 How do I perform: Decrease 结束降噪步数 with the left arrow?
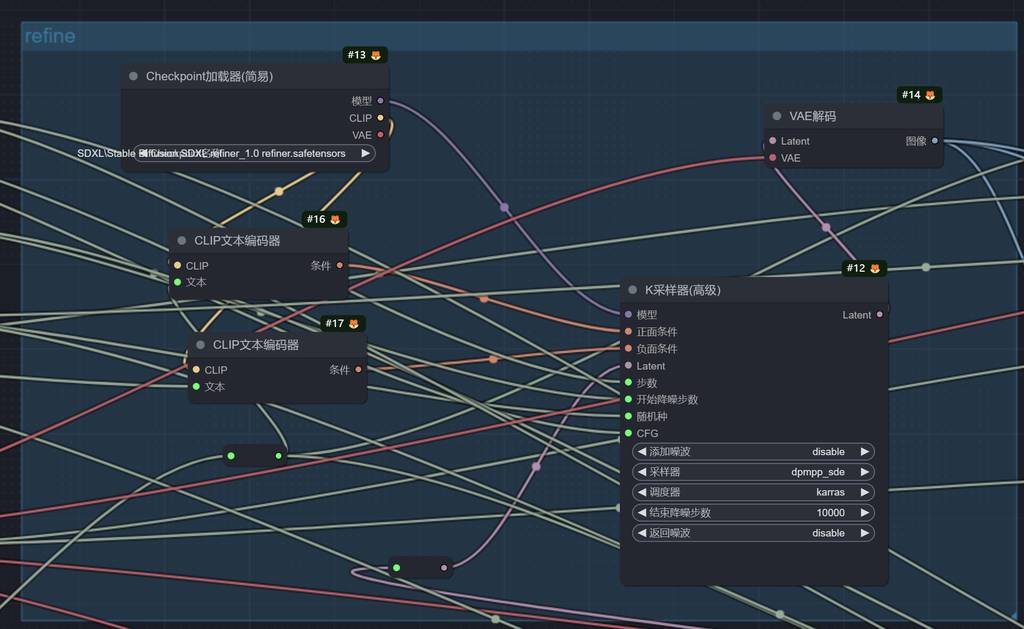pyautogui.click(x=642, y=513)
